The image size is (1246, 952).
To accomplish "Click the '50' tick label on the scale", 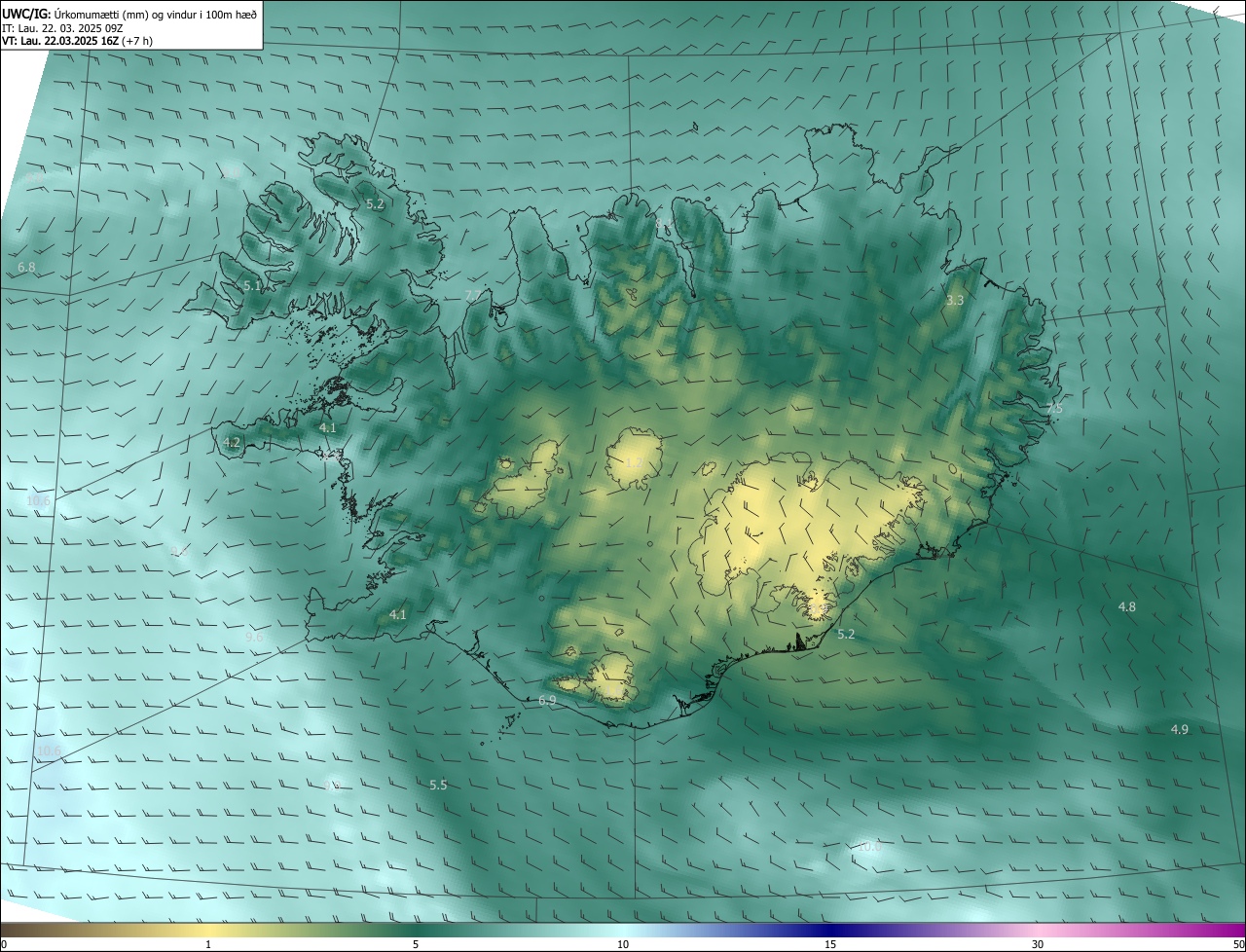I will pyautogui.click(x=1238, y=944).
